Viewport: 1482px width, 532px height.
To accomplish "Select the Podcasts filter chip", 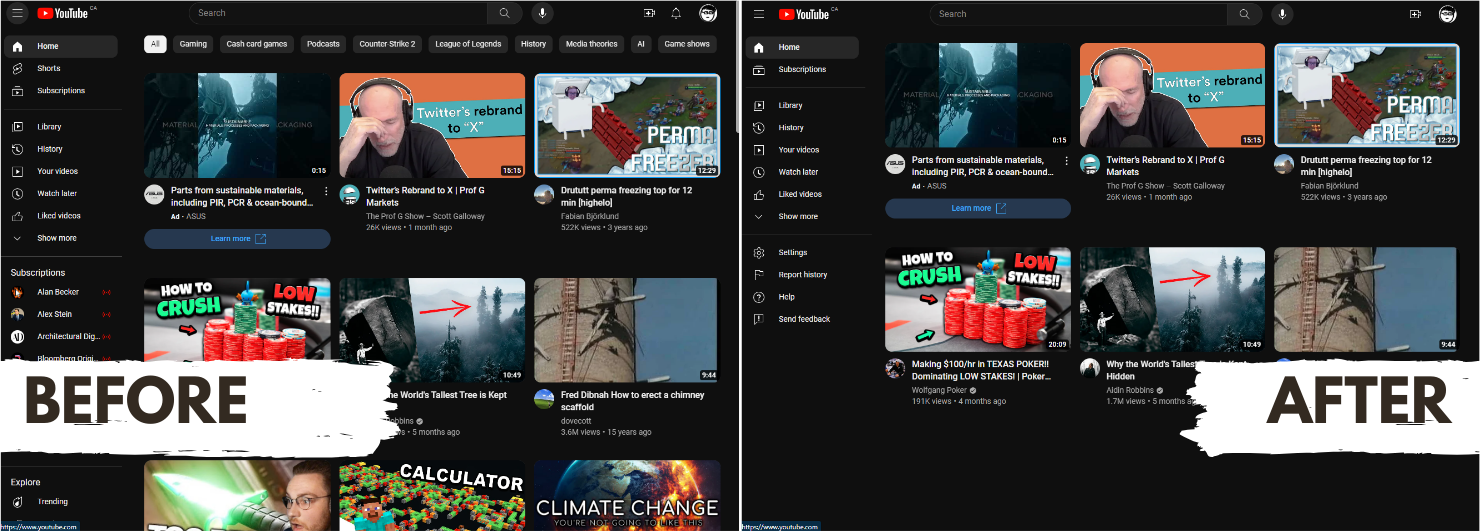I will click(323, 44).
